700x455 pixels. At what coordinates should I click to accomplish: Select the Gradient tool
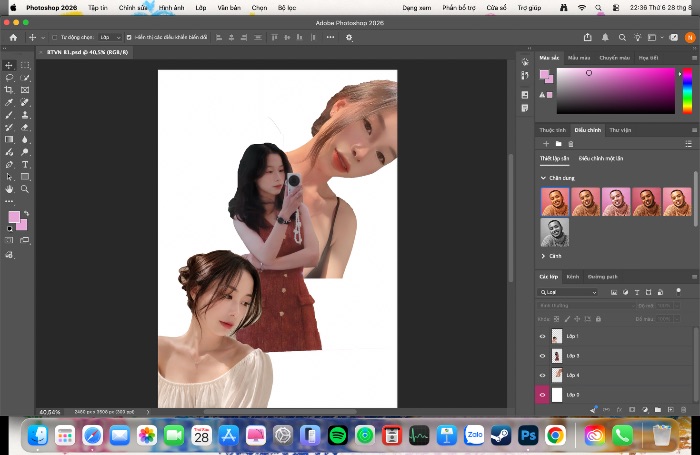pos(8,140)
